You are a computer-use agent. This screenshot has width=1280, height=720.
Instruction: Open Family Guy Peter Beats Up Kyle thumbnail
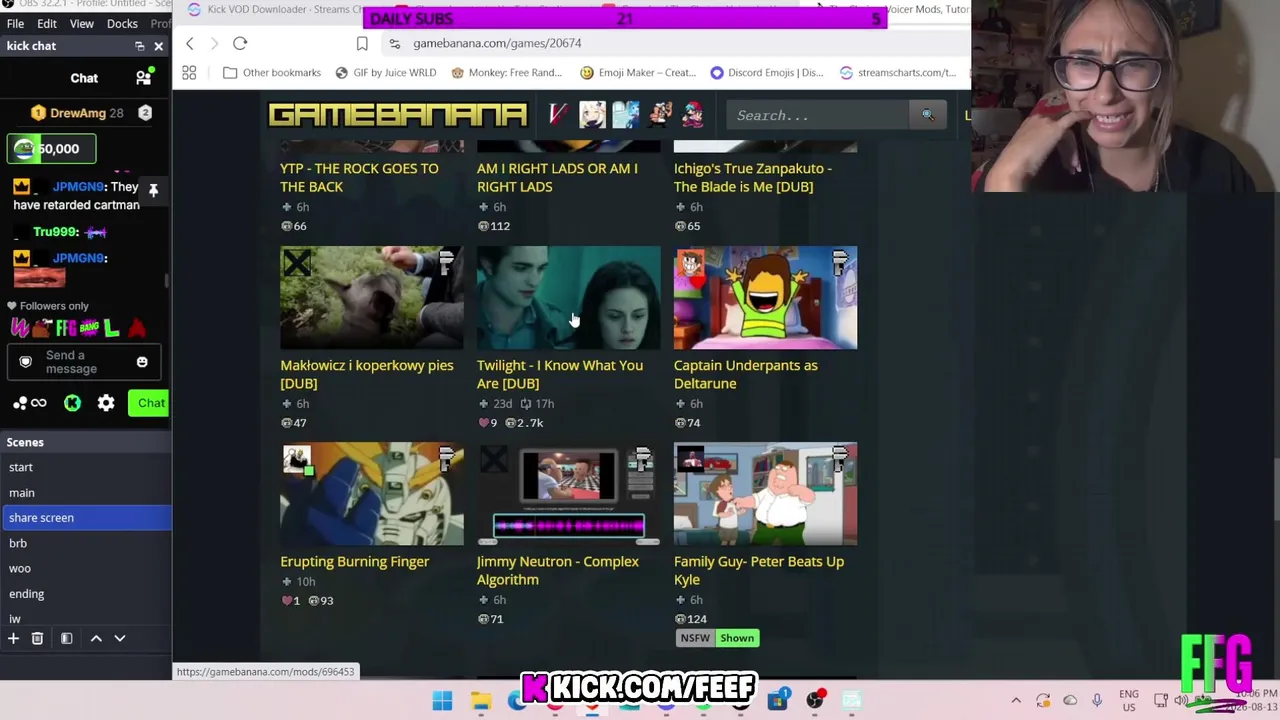pos(765,494)
